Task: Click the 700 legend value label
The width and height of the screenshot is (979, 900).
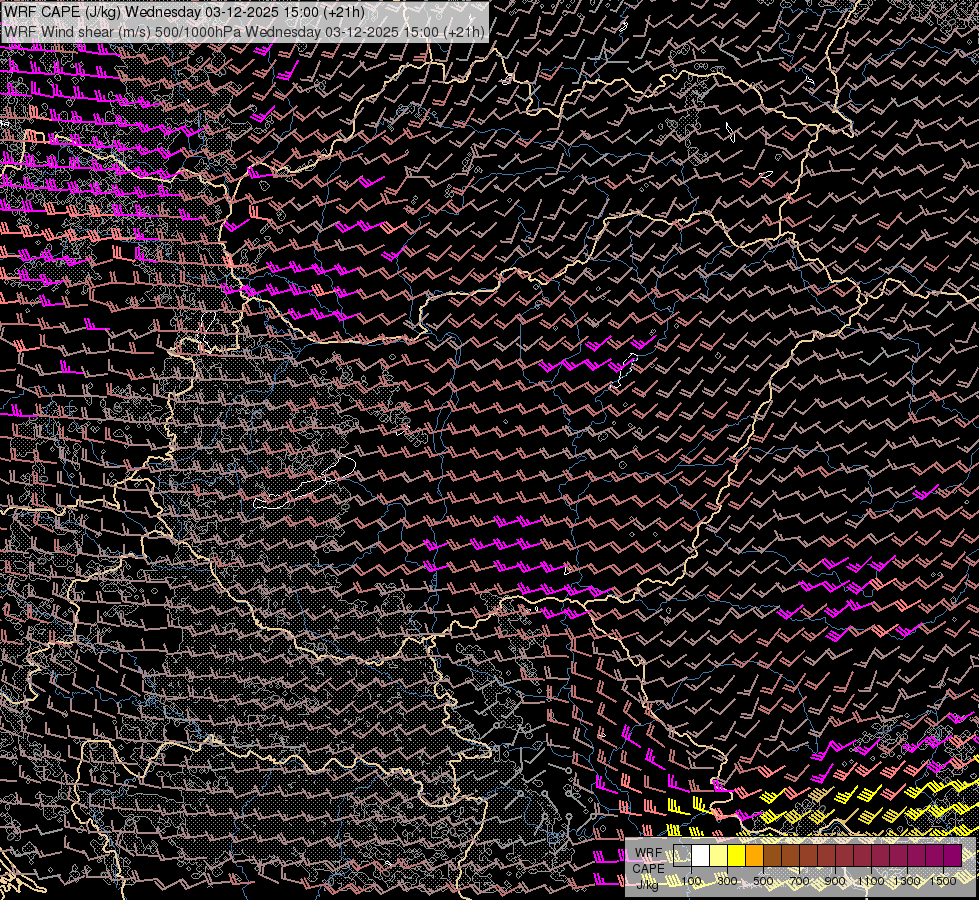Action: point(799,881)
